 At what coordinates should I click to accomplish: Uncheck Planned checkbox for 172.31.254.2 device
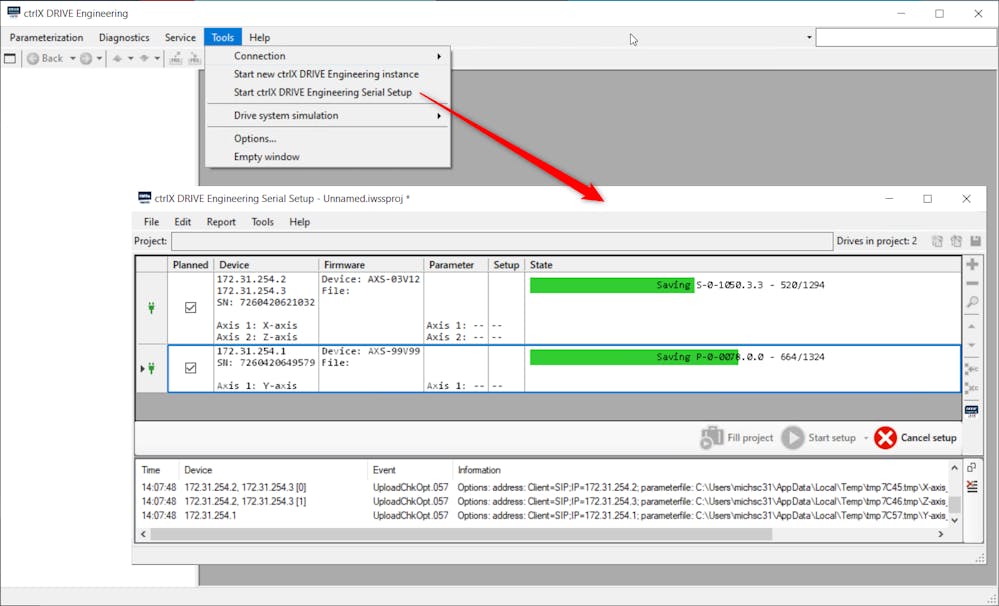pyautogui.click(x=190, y=308)
